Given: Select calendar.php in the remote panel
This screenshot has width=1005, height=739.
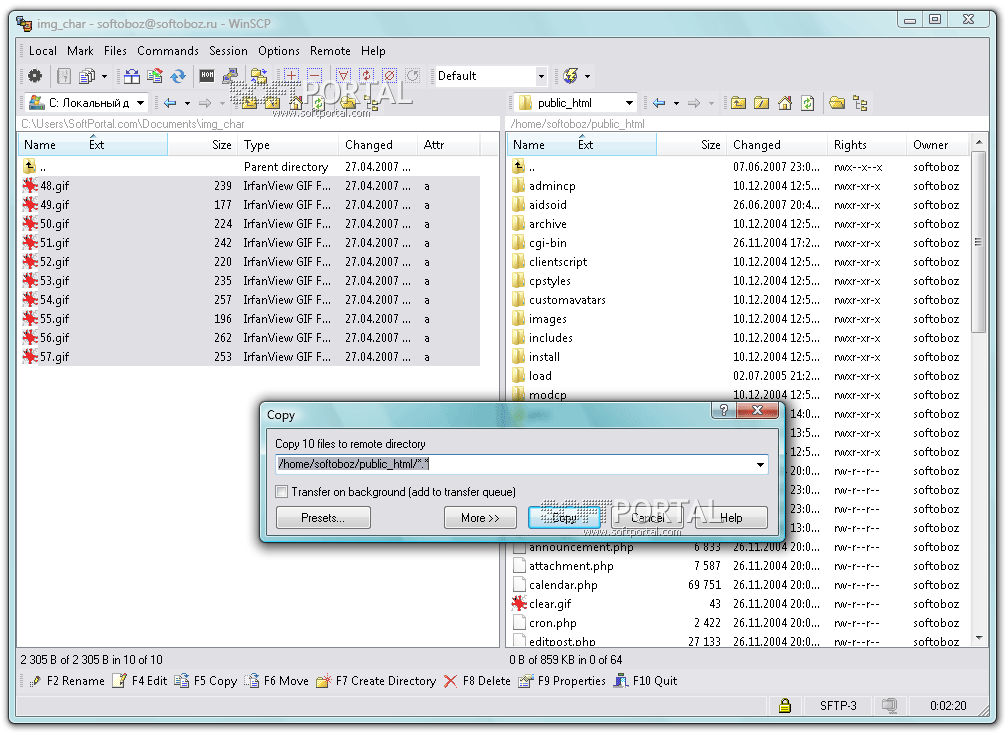Looking at the screenshot, I should [x=563, y=585].
